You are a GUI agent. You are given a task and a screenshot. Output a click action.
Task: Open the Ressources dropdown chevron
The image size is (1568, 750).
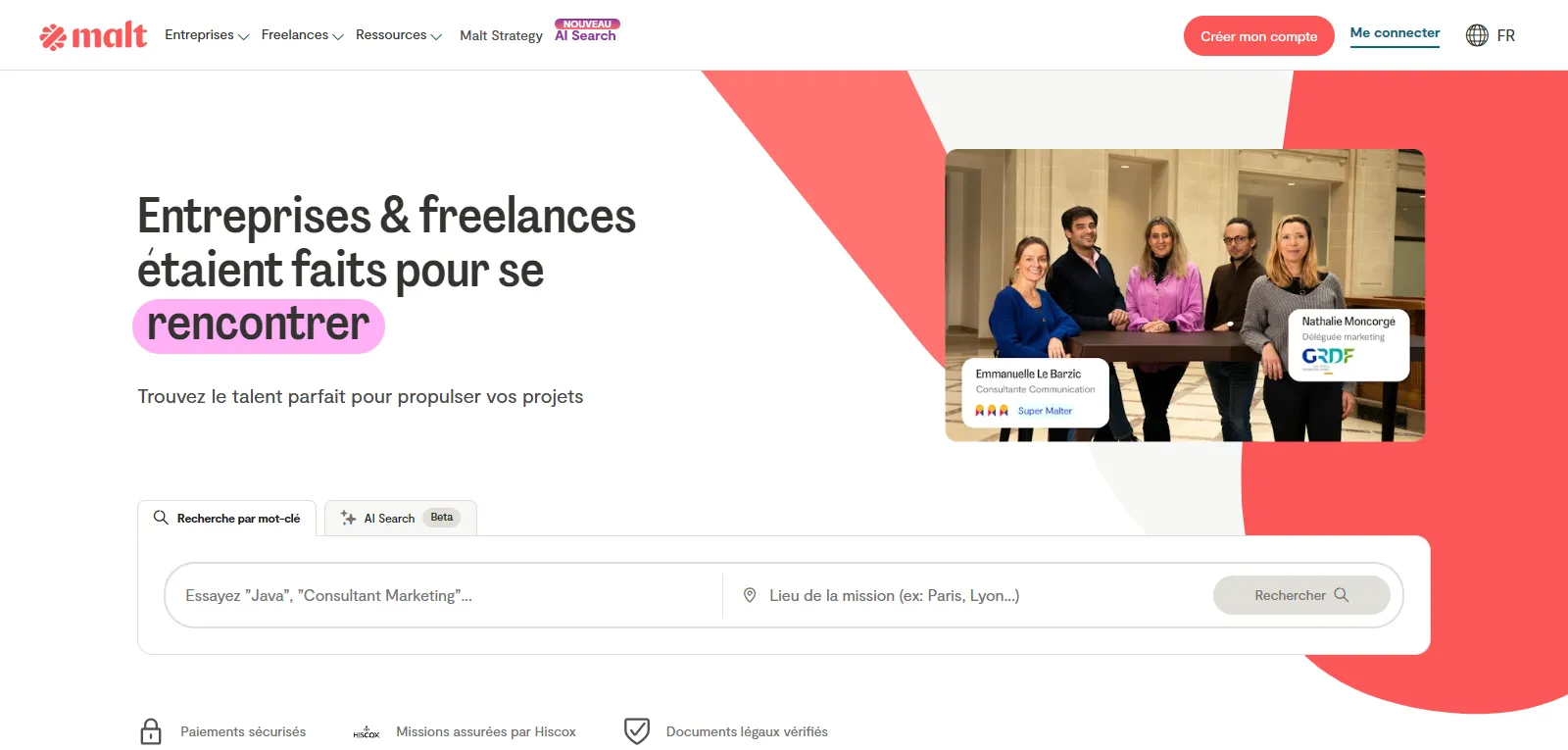pyautogui.click(x=436, y=36)
